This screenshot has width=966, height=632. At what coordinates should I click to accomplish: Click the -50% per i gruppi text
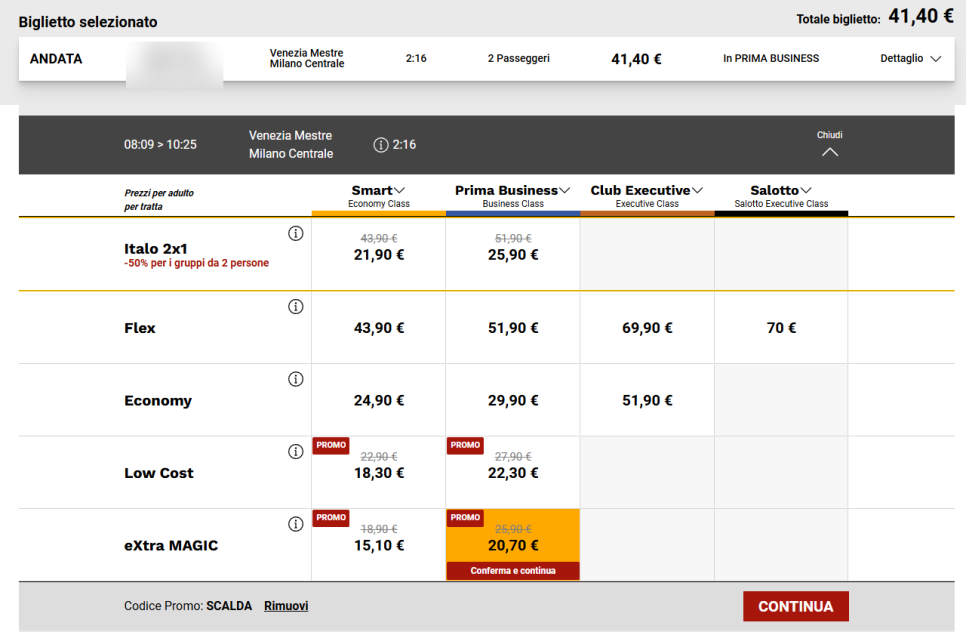coord(197,263)
